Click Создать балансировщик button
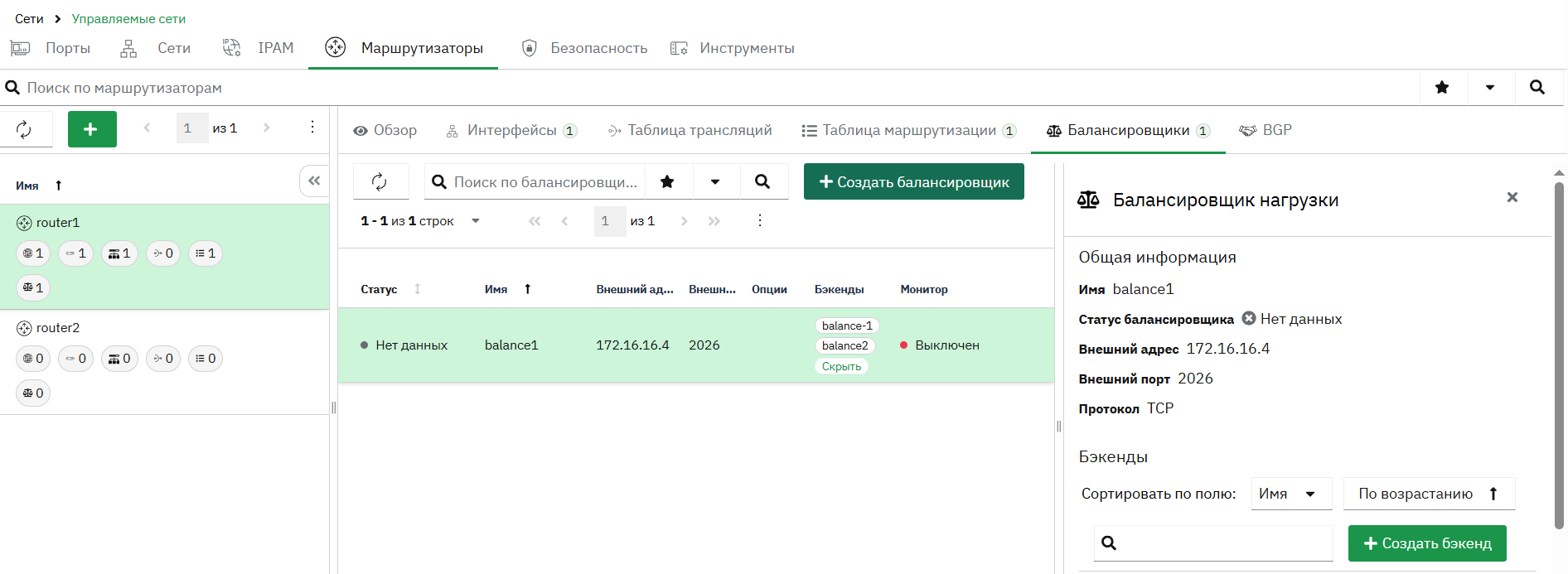Screen dimensions: 1568x574 tap(914, 181)
